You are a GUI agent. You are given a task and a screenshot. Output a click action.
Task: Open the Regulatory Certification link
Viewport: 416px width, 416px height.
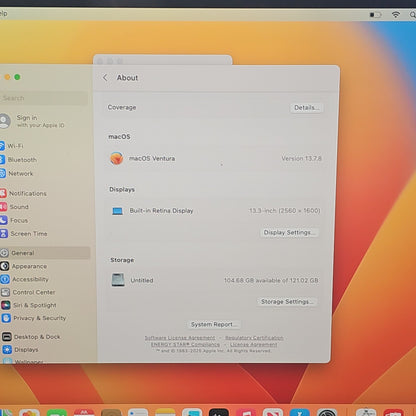[254, 338]
